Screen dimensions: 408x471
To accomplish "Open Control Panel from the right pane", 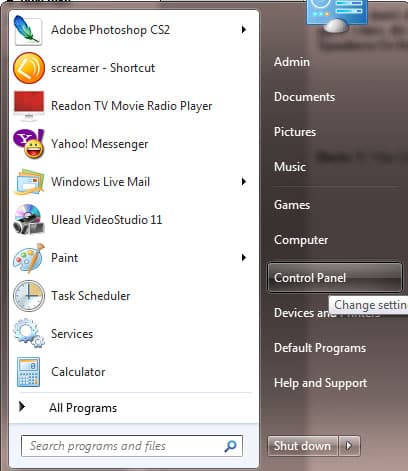I will coord(334,278).
